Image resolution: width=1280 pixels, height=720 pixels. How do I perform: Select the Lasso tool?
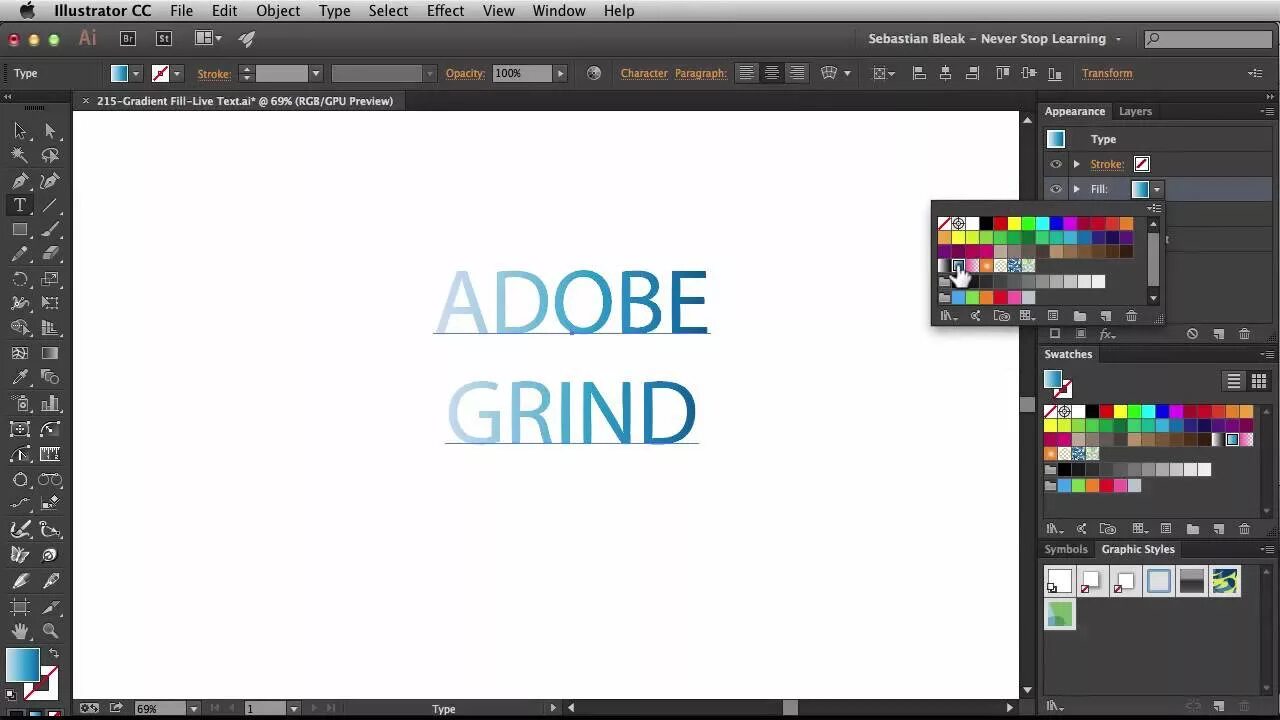[x=50, y=156]
